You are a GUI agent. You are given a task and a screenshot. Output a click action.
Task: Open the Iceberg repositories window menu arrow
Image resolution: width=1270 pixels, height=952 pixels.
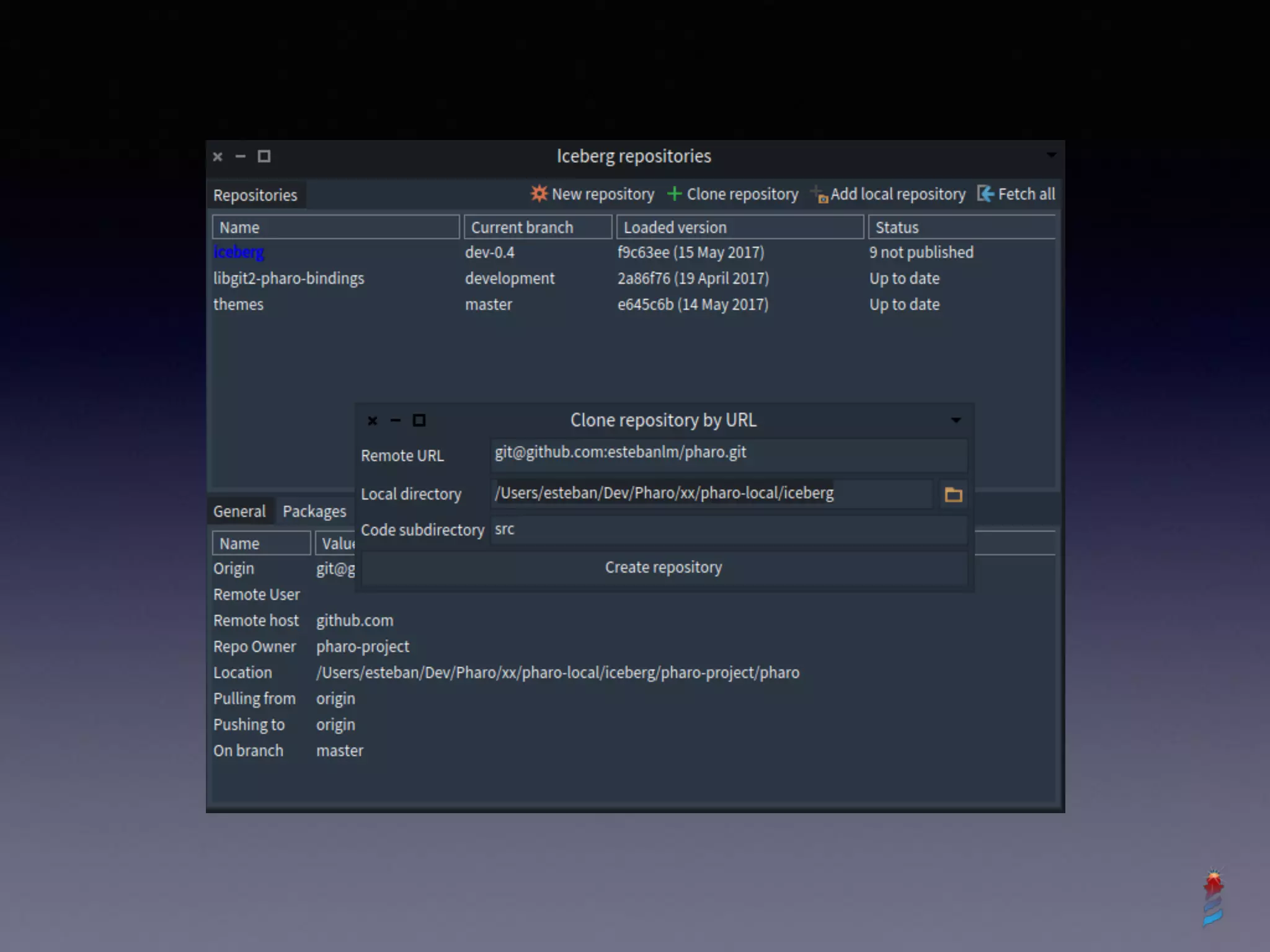point(1051,155)
